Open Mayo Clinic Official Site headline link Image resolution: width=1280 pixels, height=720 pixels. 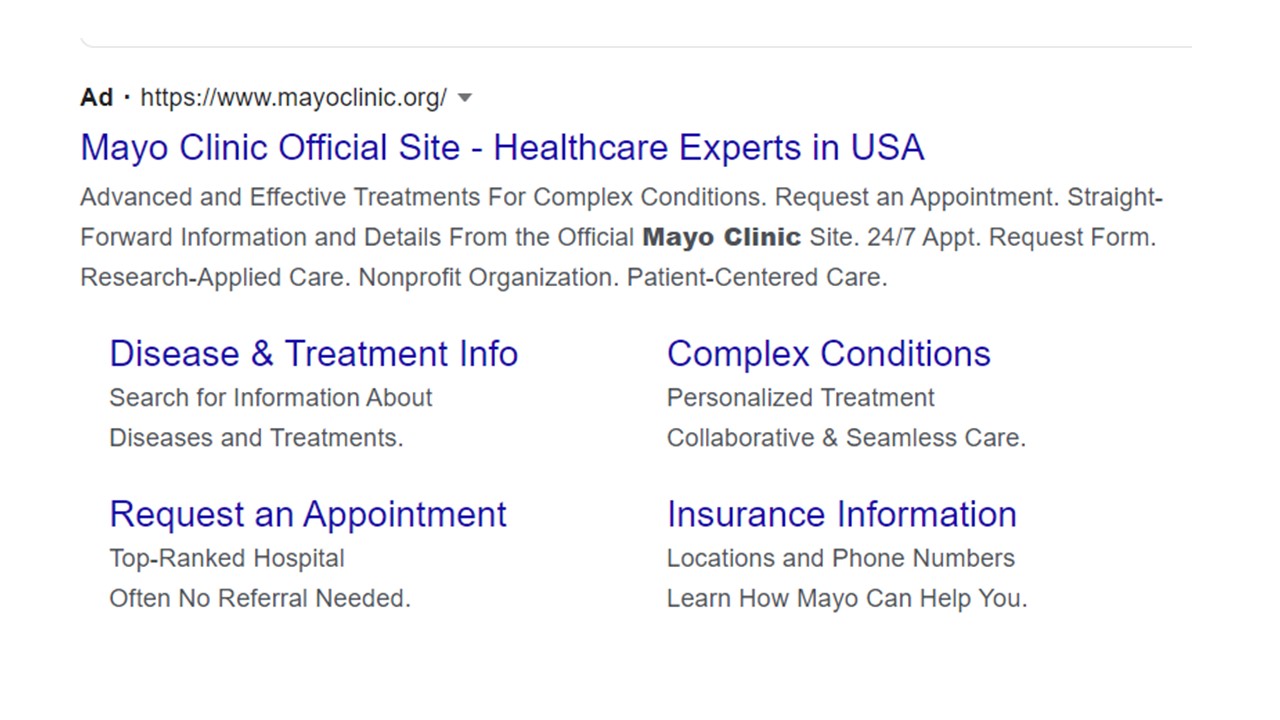click(x=502, y=148)
